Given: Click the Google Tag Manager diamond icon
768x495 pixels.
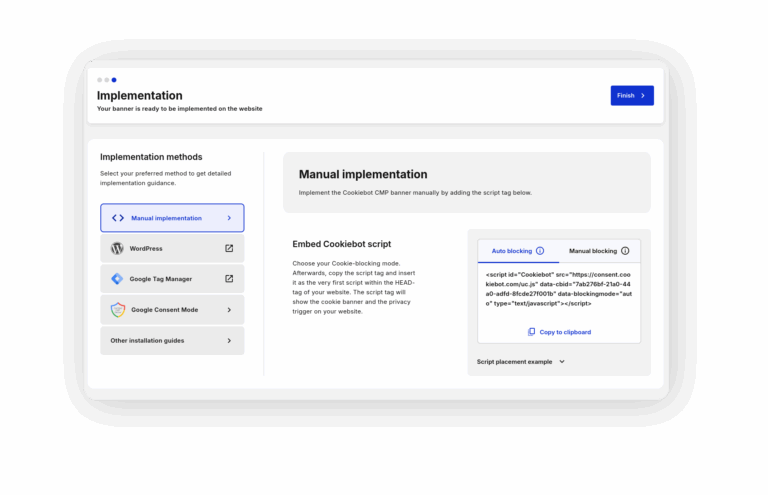Looking at the screenshot, I should coord(117,279).
